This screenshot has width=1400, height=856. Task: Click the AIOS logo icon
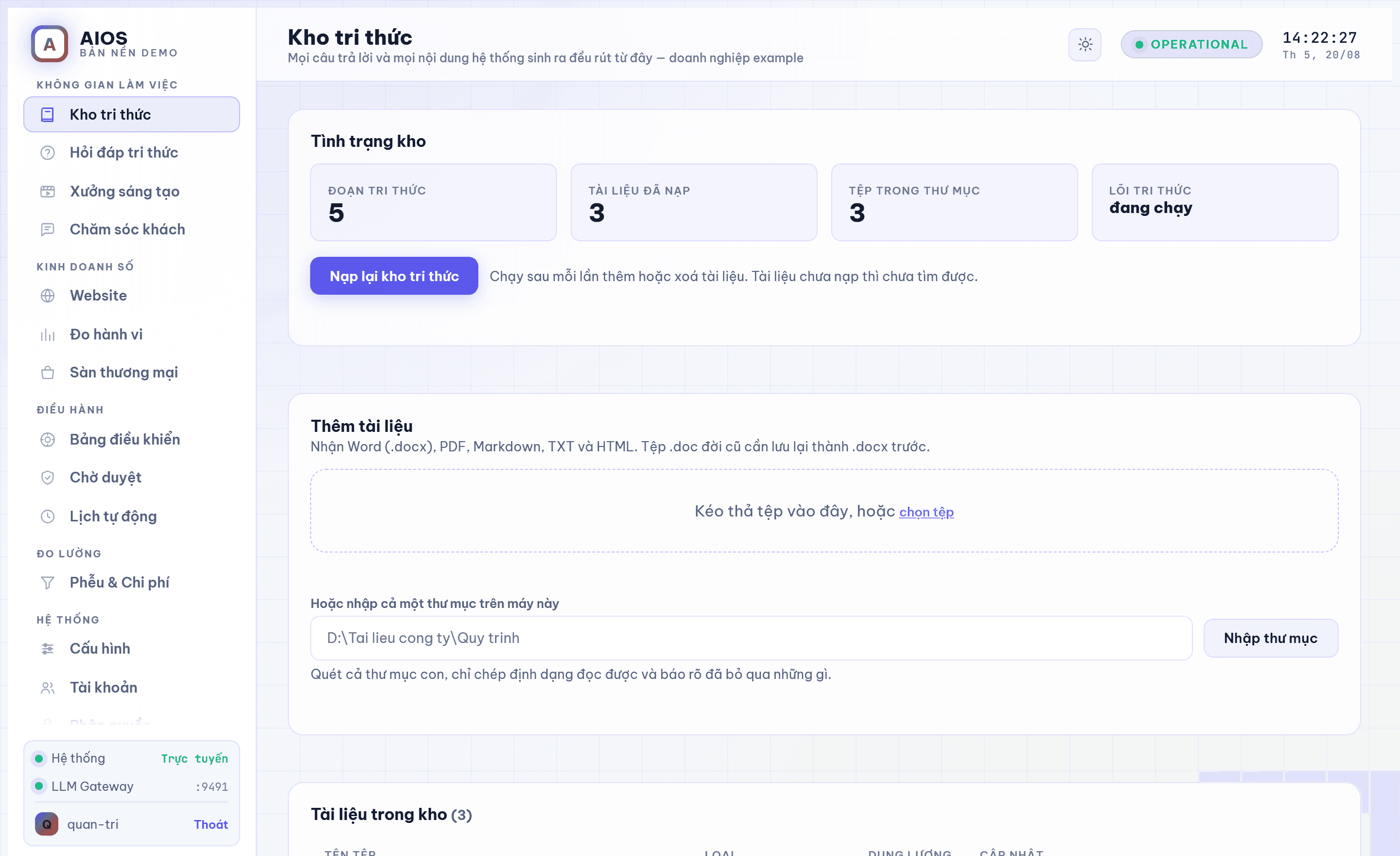click(50, 44)
